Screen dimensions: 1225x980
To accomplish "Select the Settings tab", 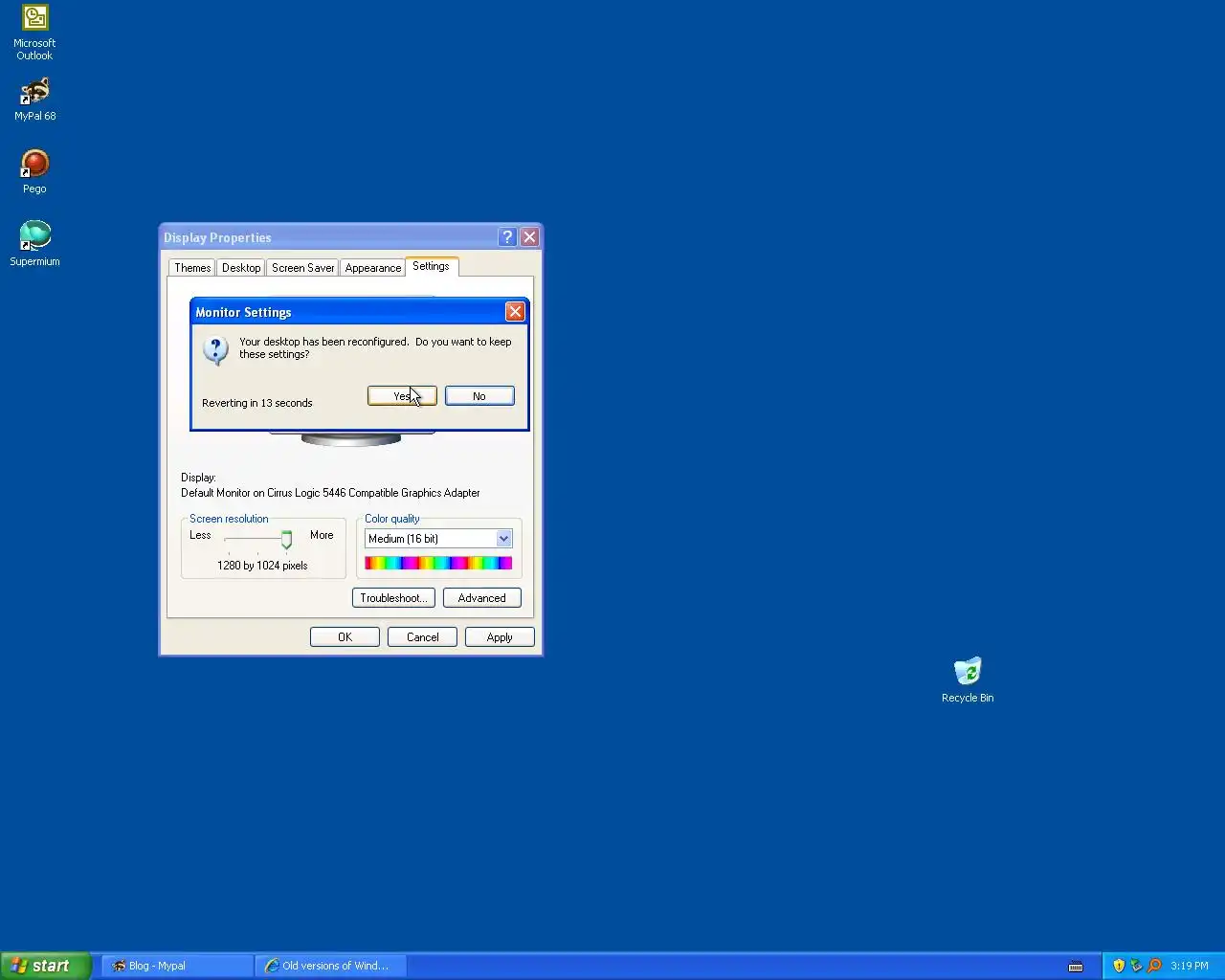I will (x=432, y=266).
